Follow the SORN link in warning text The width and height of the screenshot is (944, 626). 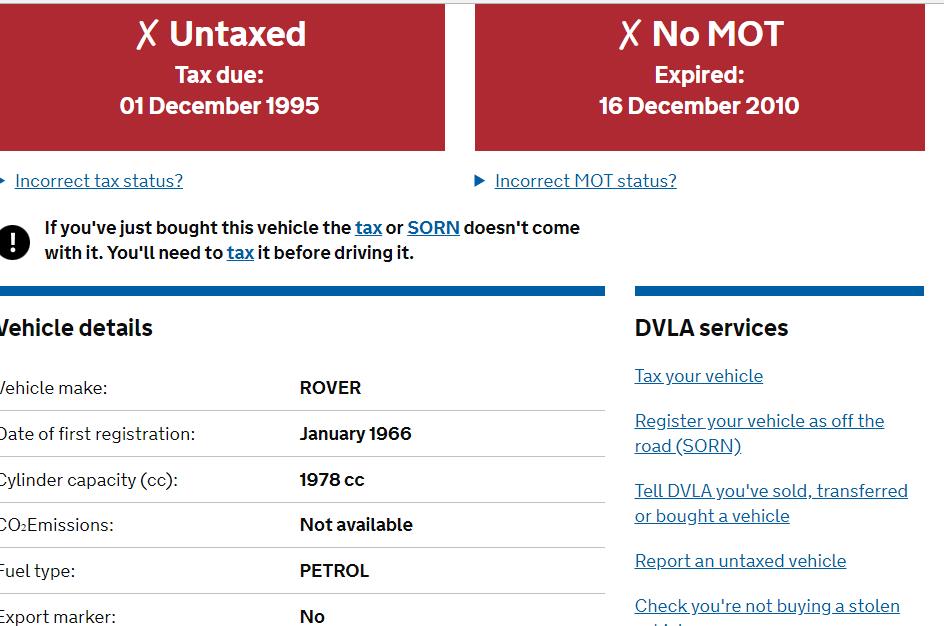(x=433, y=228)
